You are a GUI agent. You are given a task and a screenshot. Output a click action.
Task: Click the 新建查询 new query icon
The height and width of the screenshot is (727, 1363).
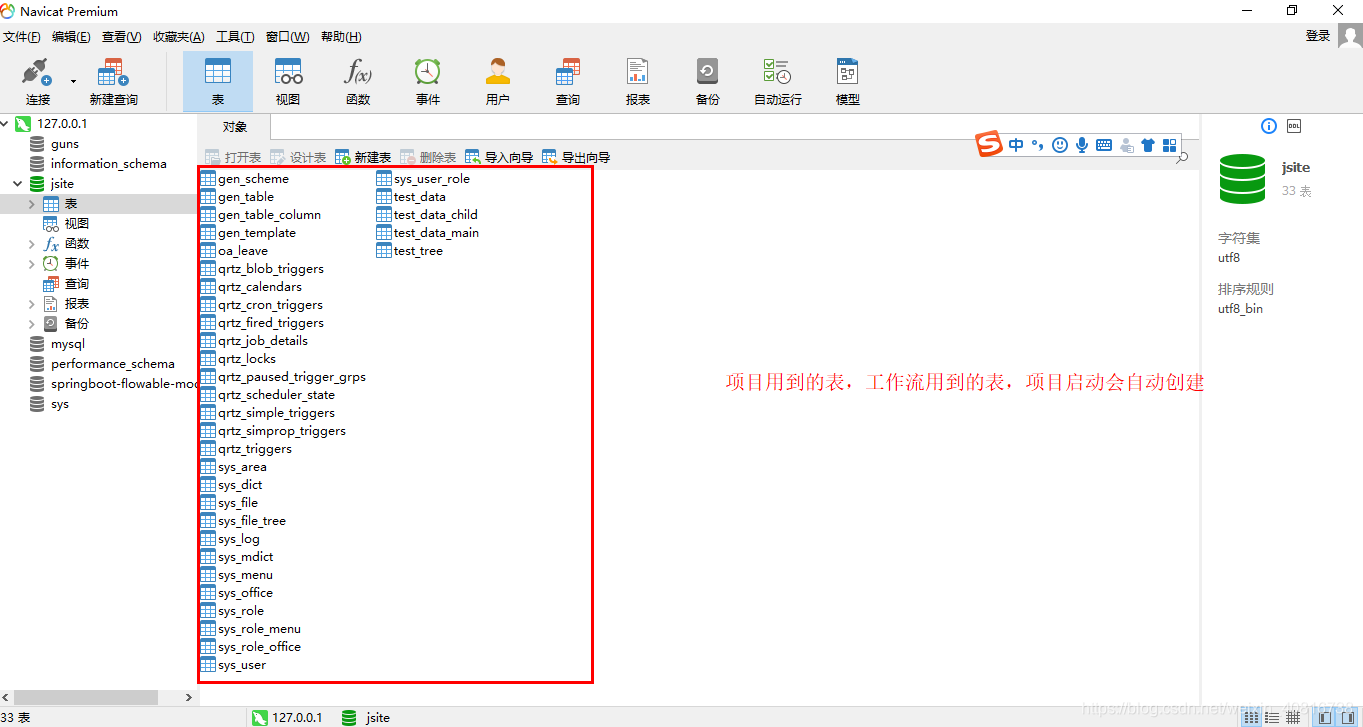click(x=113, y=81)
